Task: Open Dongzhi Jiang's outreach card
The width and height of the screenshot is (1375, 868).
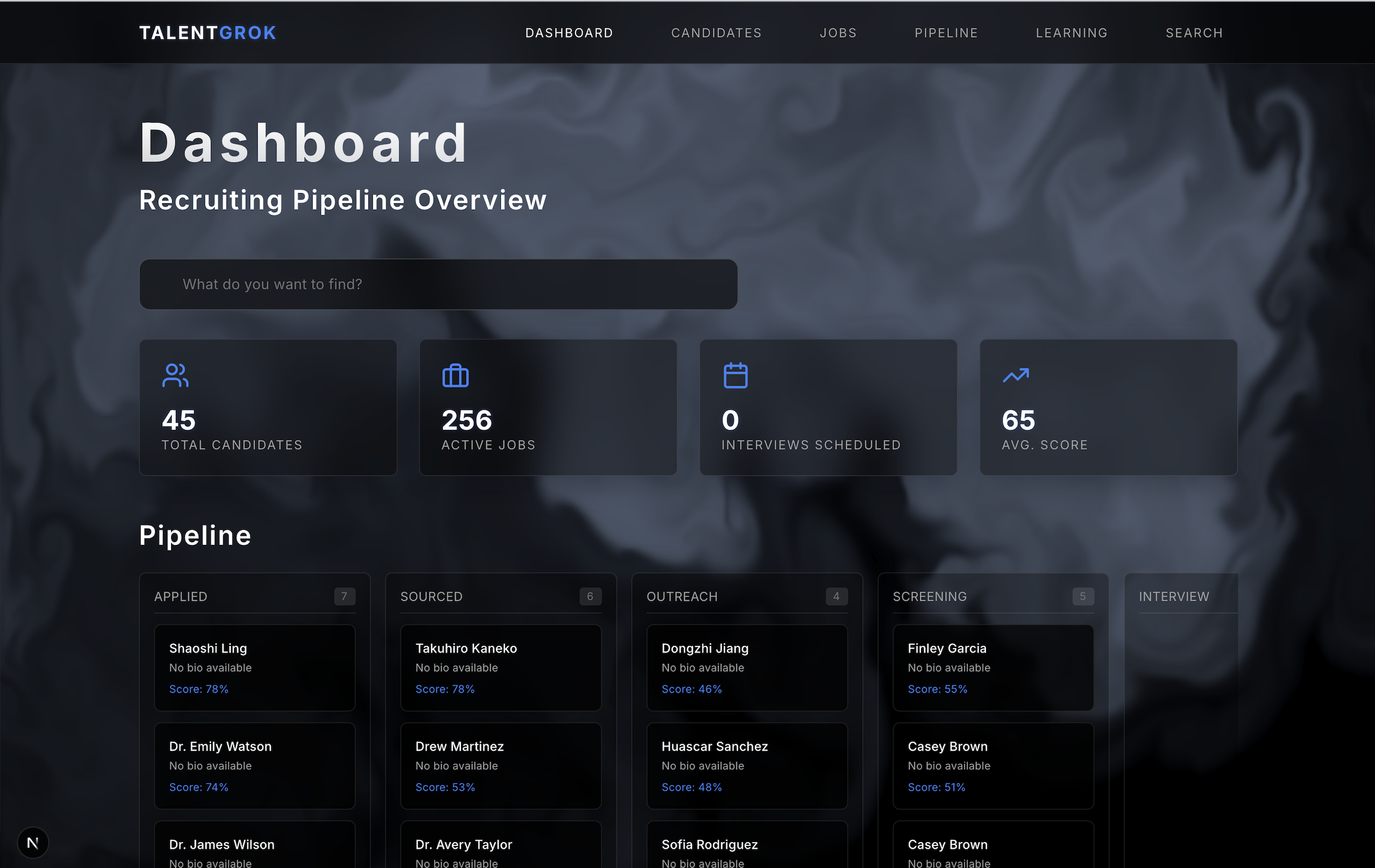Action: pyautogui.click(x=747, y=667)
